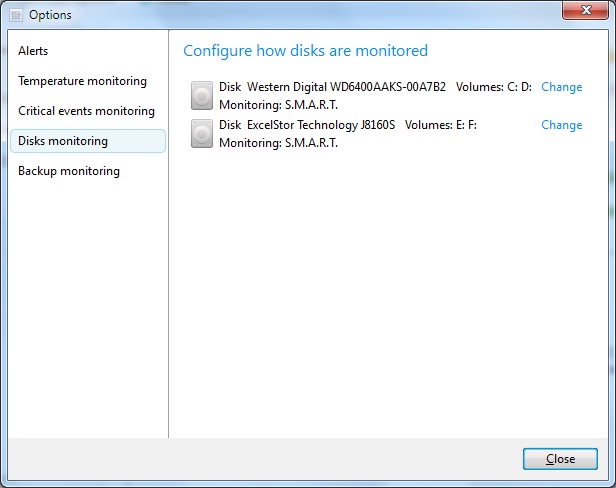Screen dimensions: 616x488
Task: Select the ExcelStor Technology J8160S disk name
Action: click(321, 125)
